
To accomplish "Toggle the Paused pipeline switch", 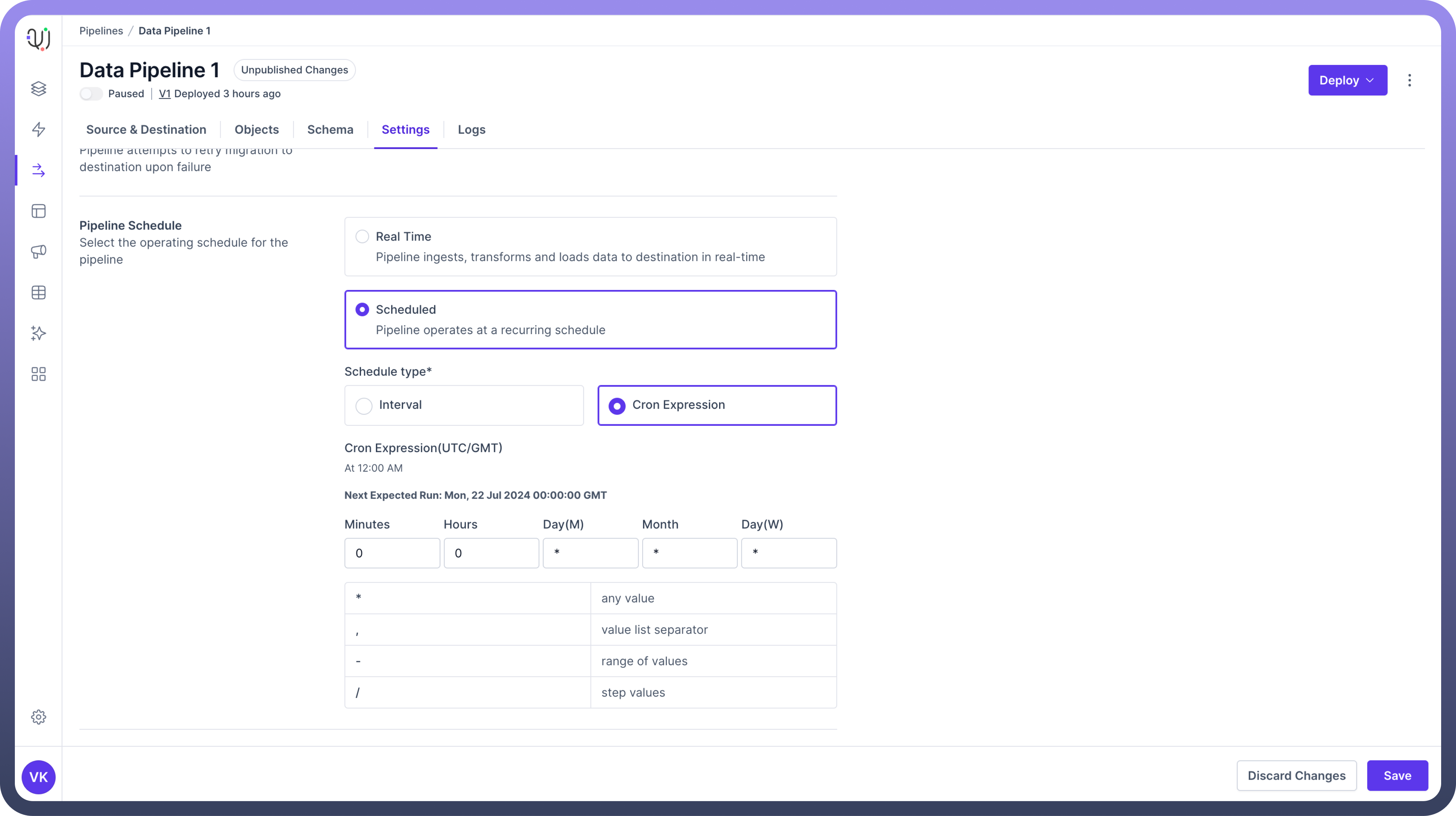I will (91, 94).
